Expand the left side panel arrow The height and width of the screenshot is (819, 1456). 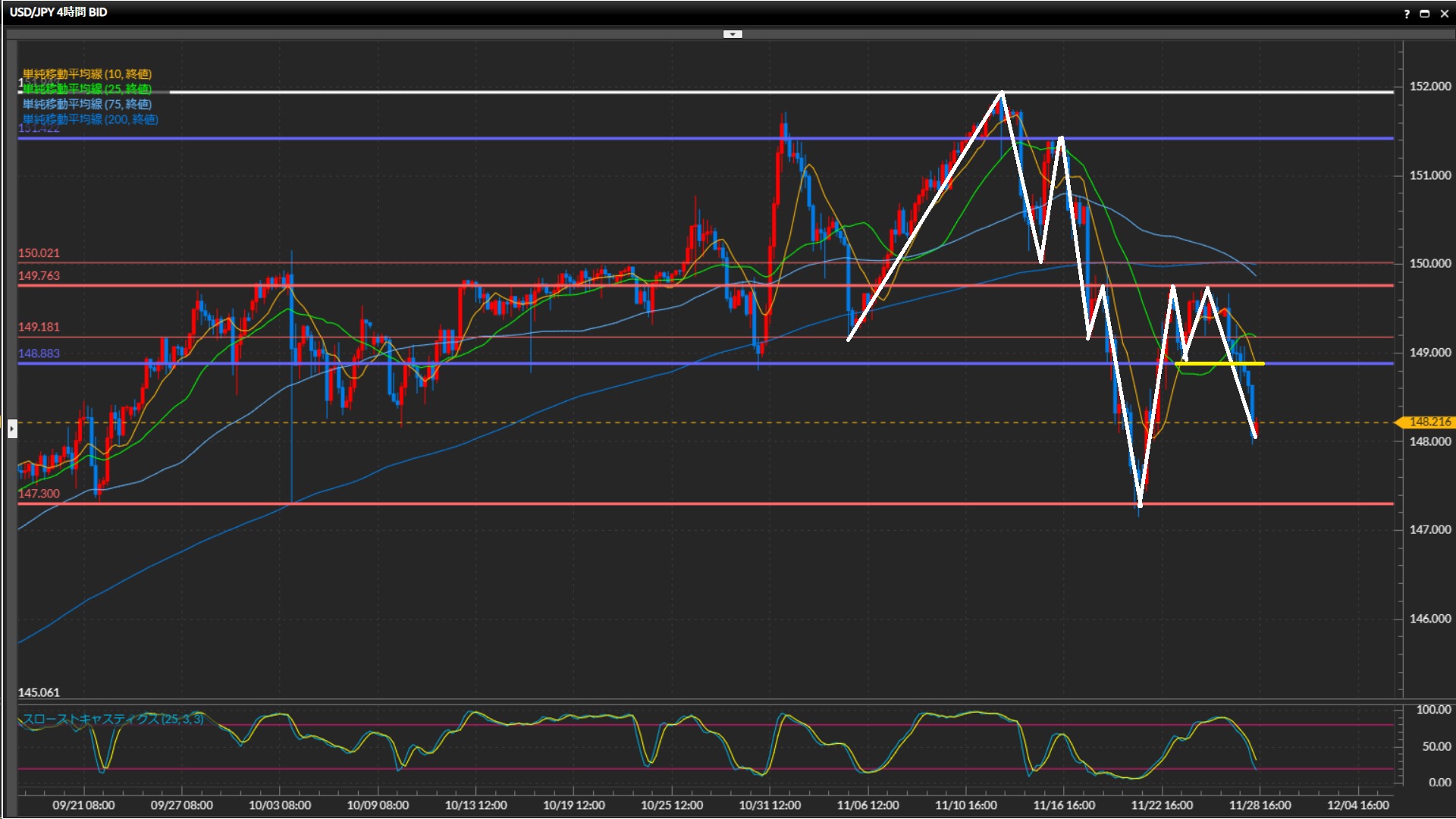[x=12, y=429]
